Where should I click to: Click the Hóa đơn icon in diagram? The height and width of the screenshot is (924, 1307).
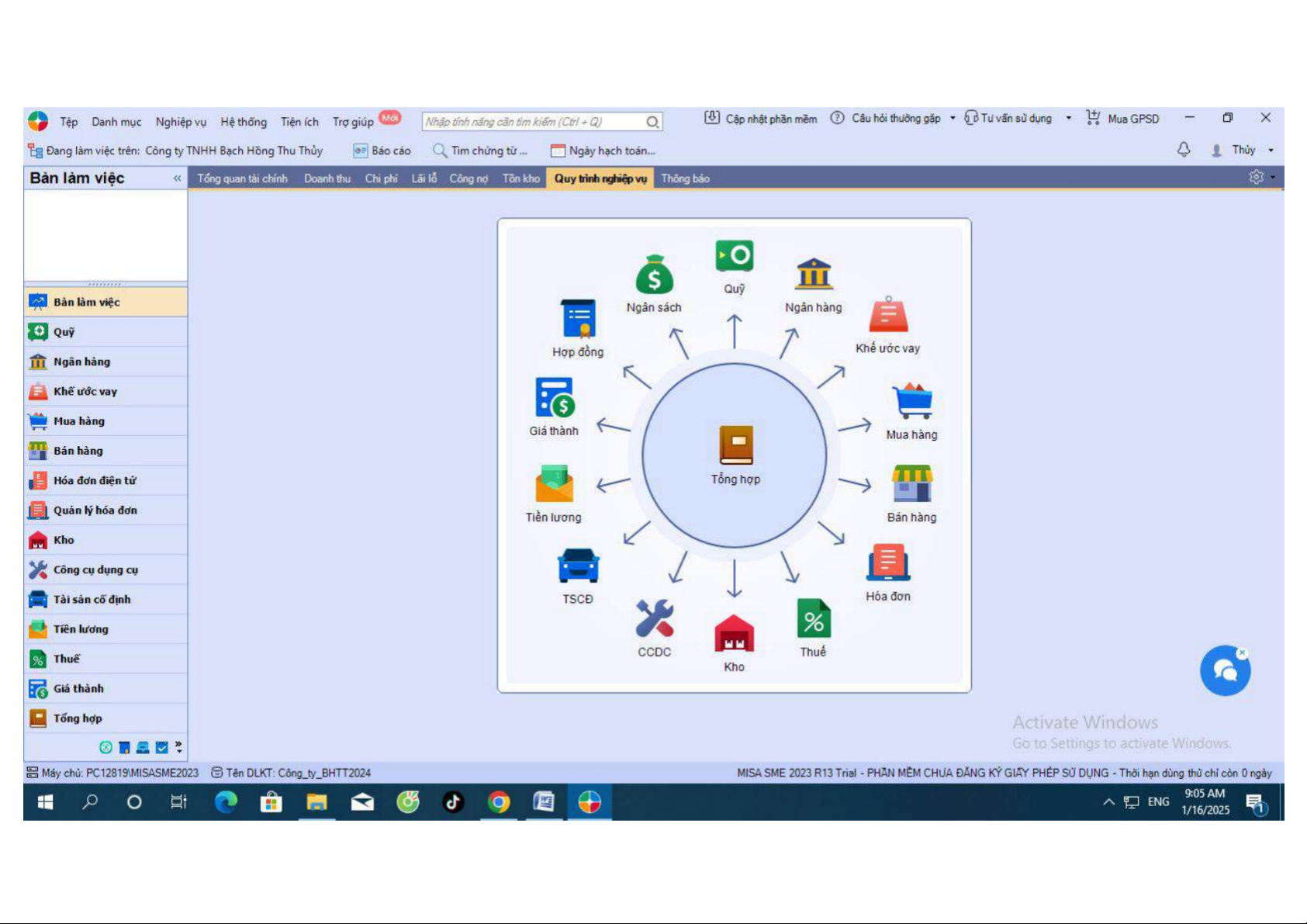tap(888, 563)
